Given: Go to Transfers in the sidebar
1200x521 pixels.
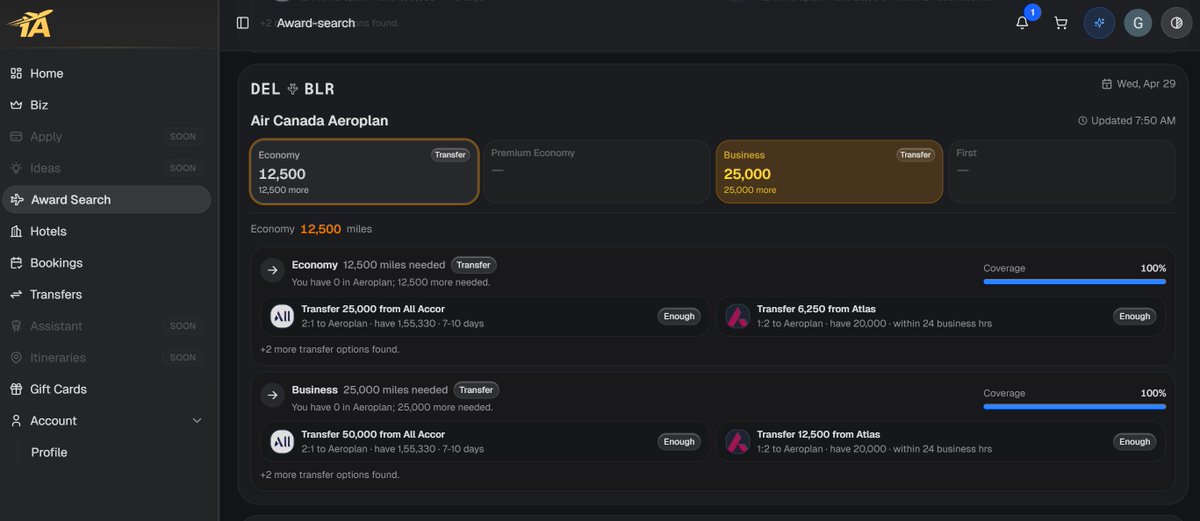Looking at the screenshot, I should pos(105,295).
